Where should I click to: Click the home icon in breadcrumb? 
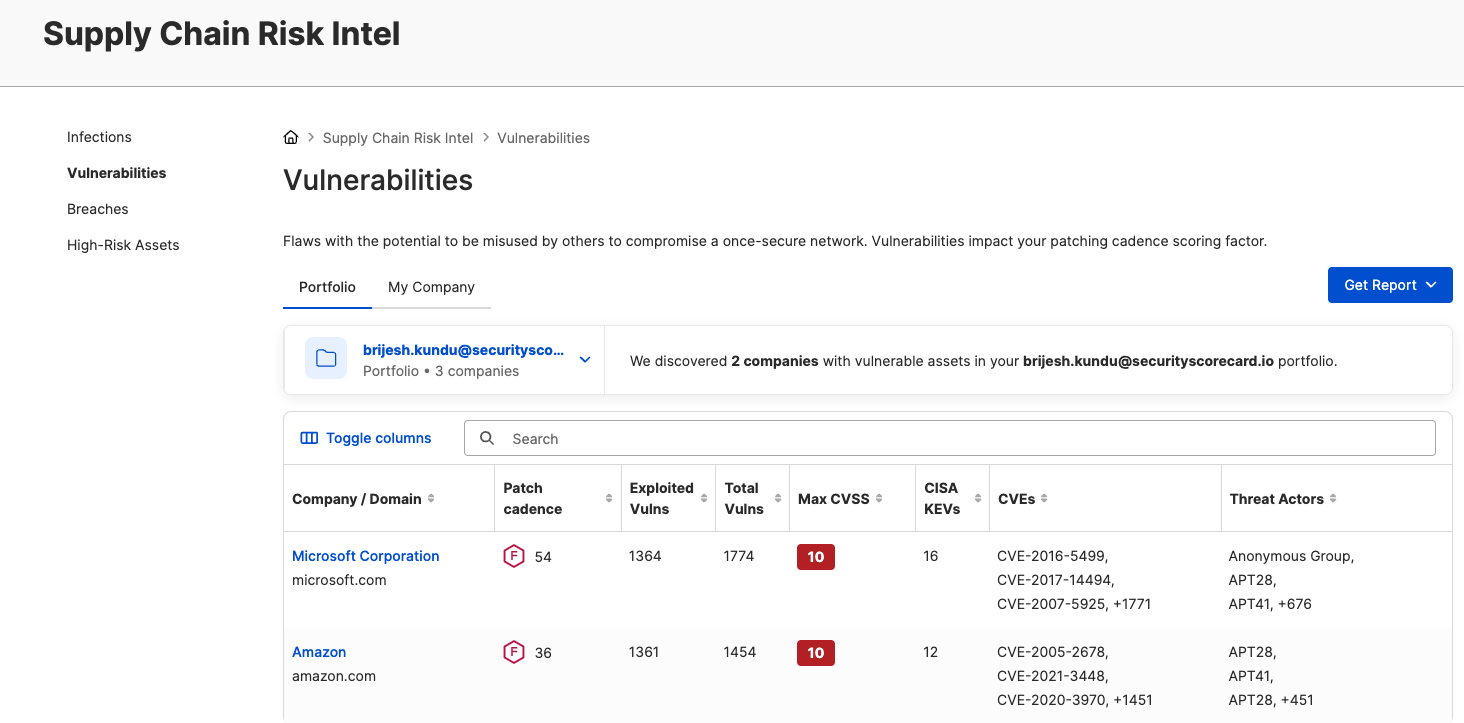291,138
